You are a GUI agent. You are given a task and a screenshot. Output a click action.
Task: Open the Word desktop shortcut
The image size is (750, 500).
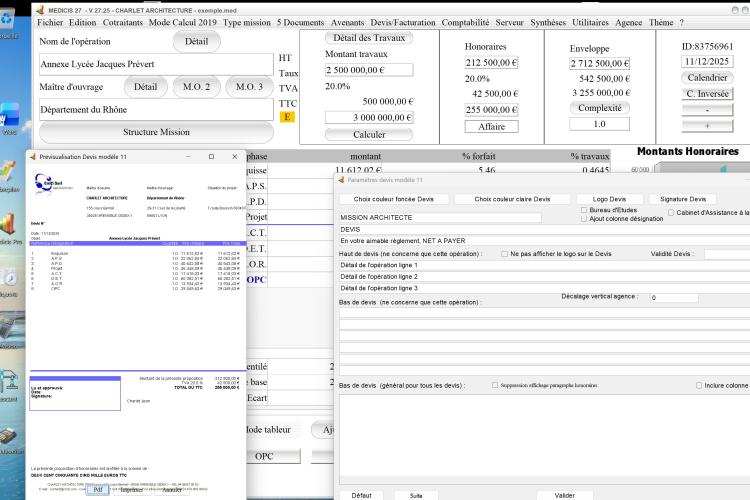click(9, 117)
